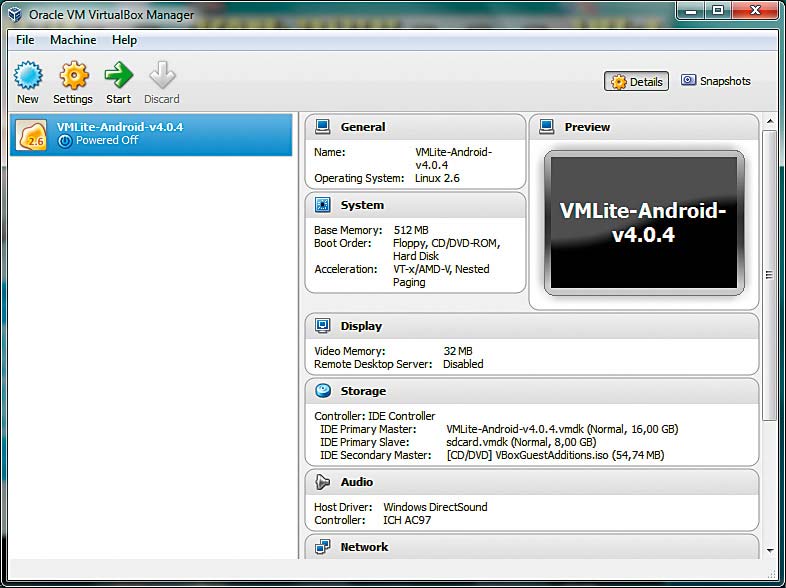The width and height of the screenshot is (786, 588).
Task: Click the VMLite-Android-v4.0.4 preview thumbnail
Action: [644, 223]
